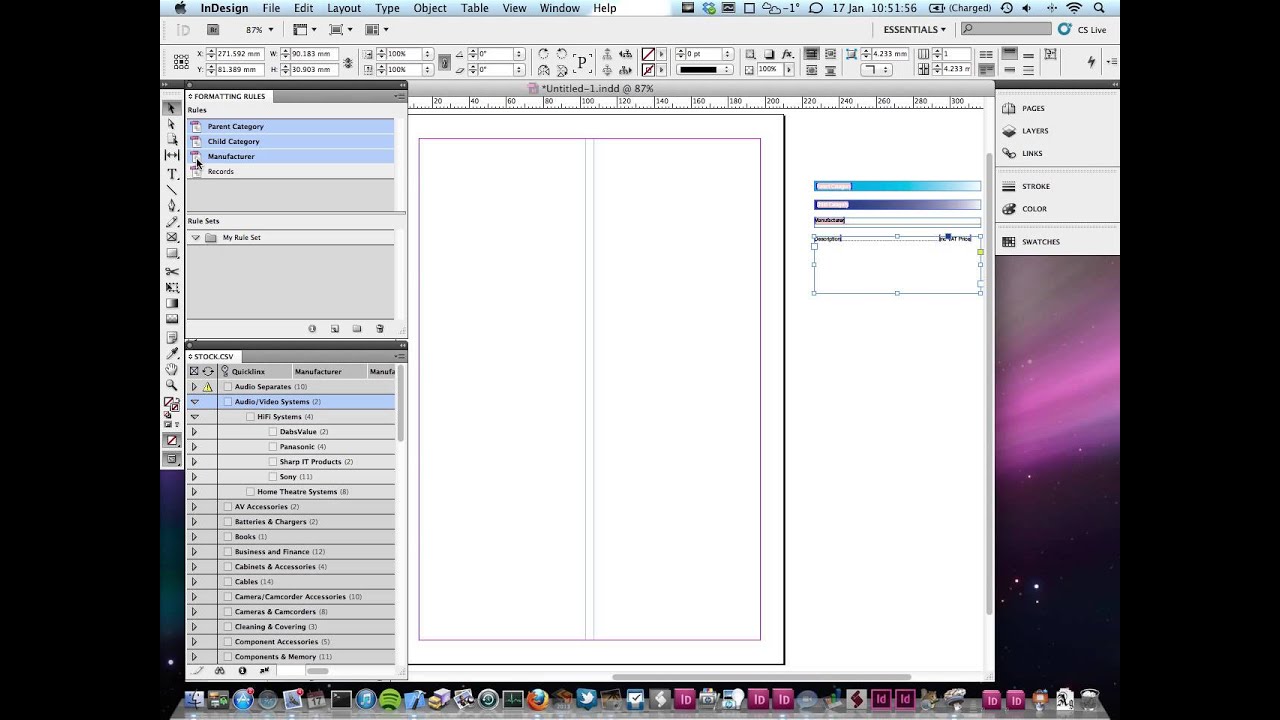This screenshot has width=1280, height=720.
Task: Click the fx effects icon in control bar
Action: click(x=789, y=54)
